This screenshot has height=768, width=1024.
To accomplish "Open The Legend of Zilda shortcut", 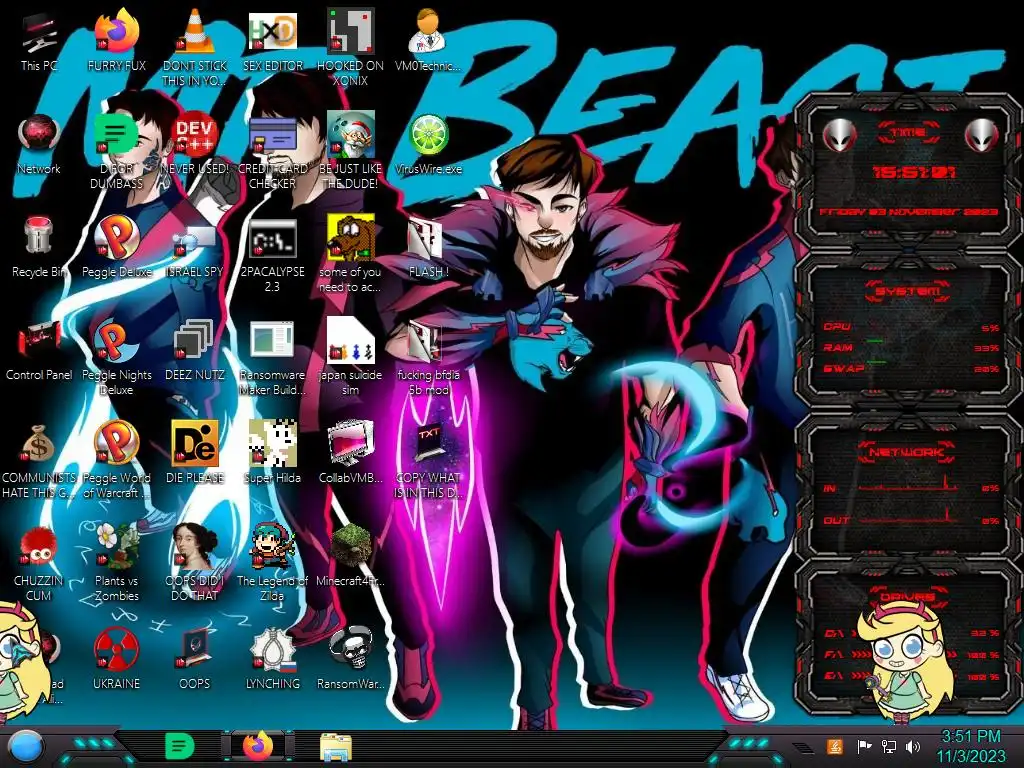I will tap(272, 546).
